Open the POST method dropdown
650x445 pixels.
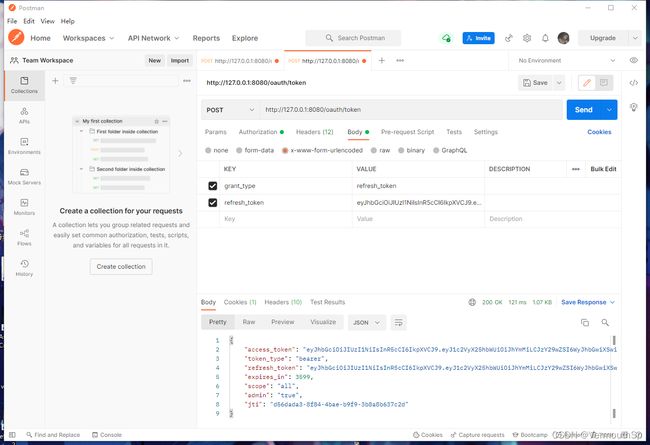[x=230, y=110]
